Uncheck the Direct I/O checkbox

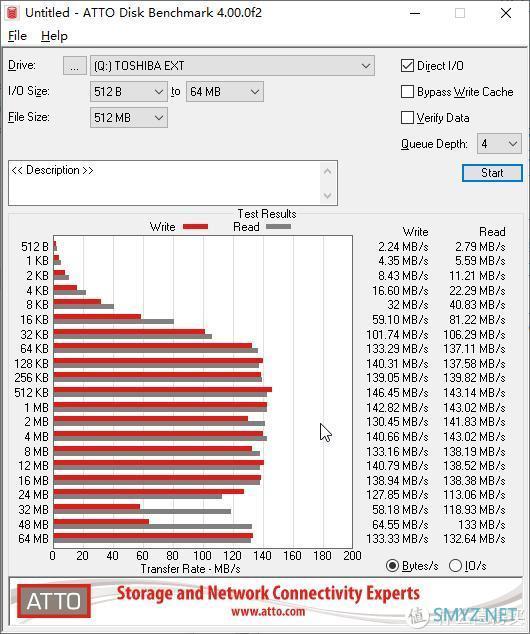point(407,66)
